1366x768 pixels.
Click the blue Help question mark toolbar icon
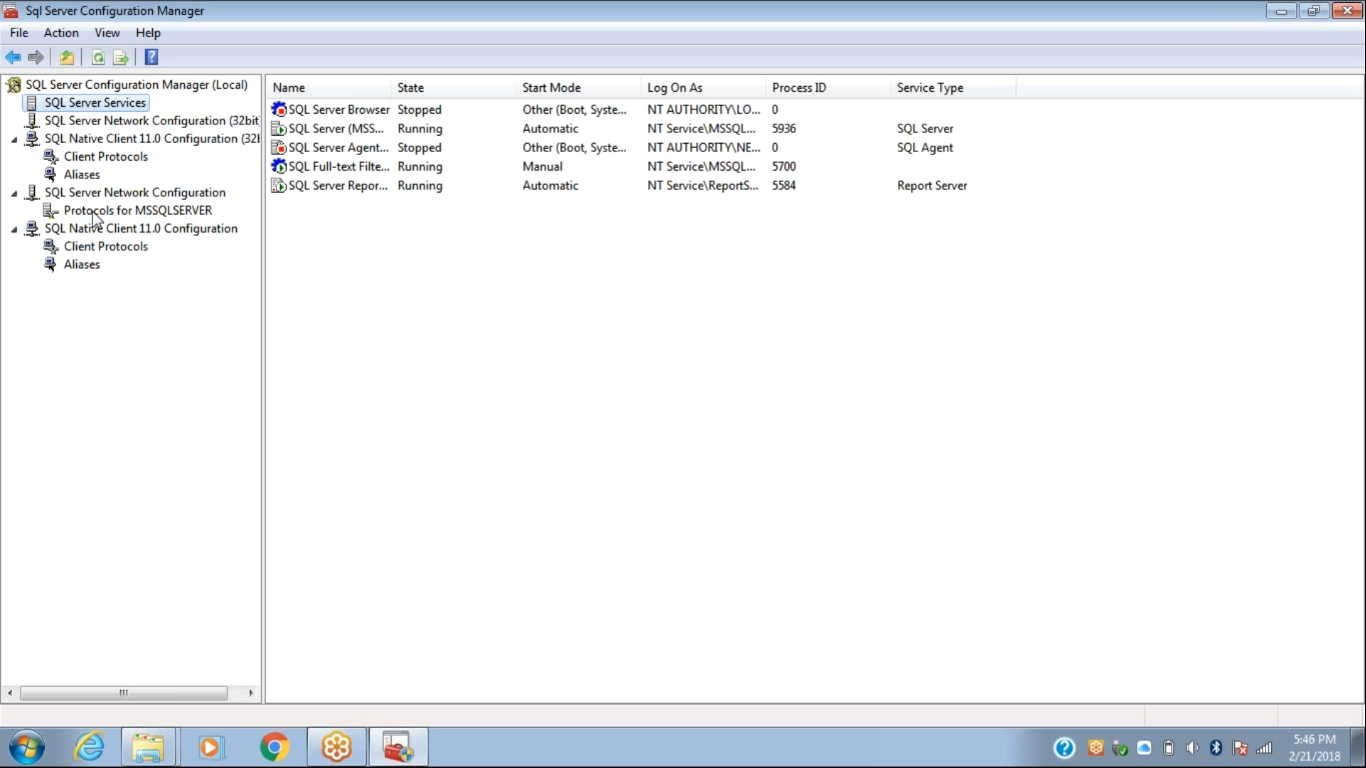tap(152, 58)
